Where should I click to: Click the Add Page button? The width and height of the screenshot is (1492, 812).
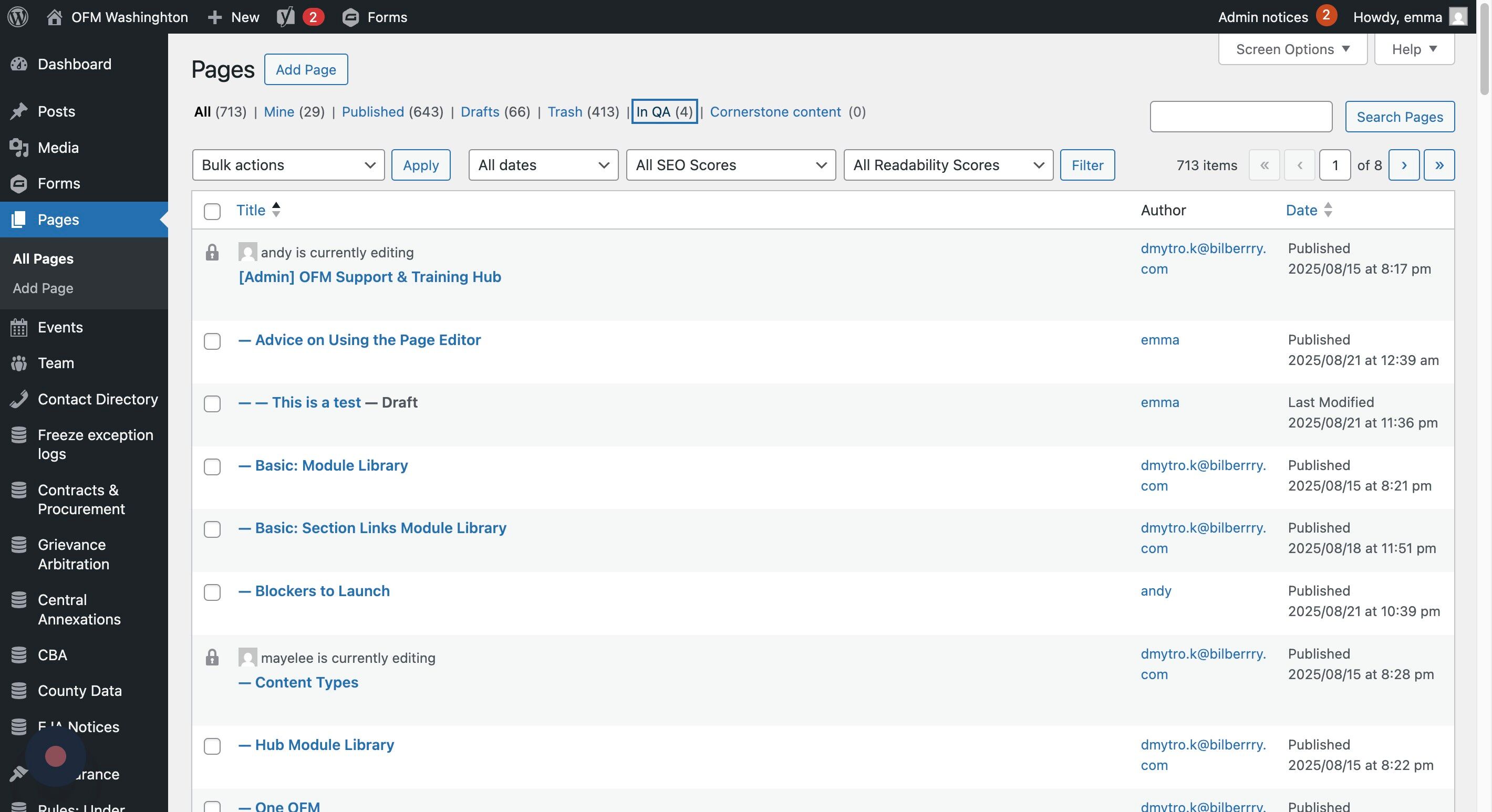point(306,69)
